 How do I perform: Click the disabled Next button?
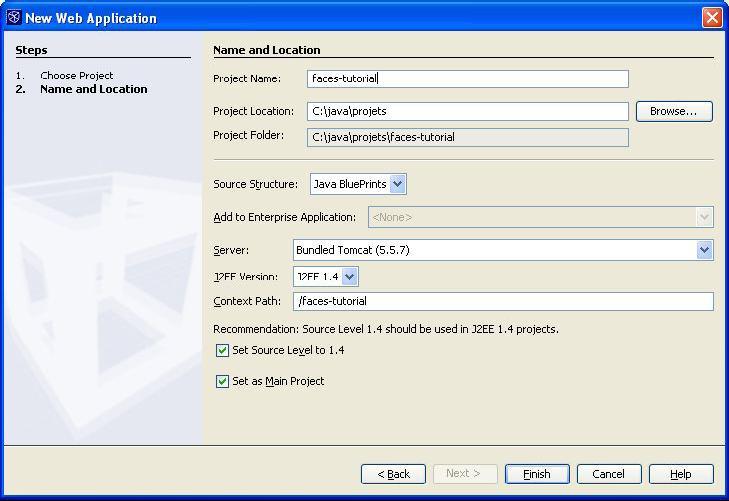pyautogui.click(x=463, y=474)
